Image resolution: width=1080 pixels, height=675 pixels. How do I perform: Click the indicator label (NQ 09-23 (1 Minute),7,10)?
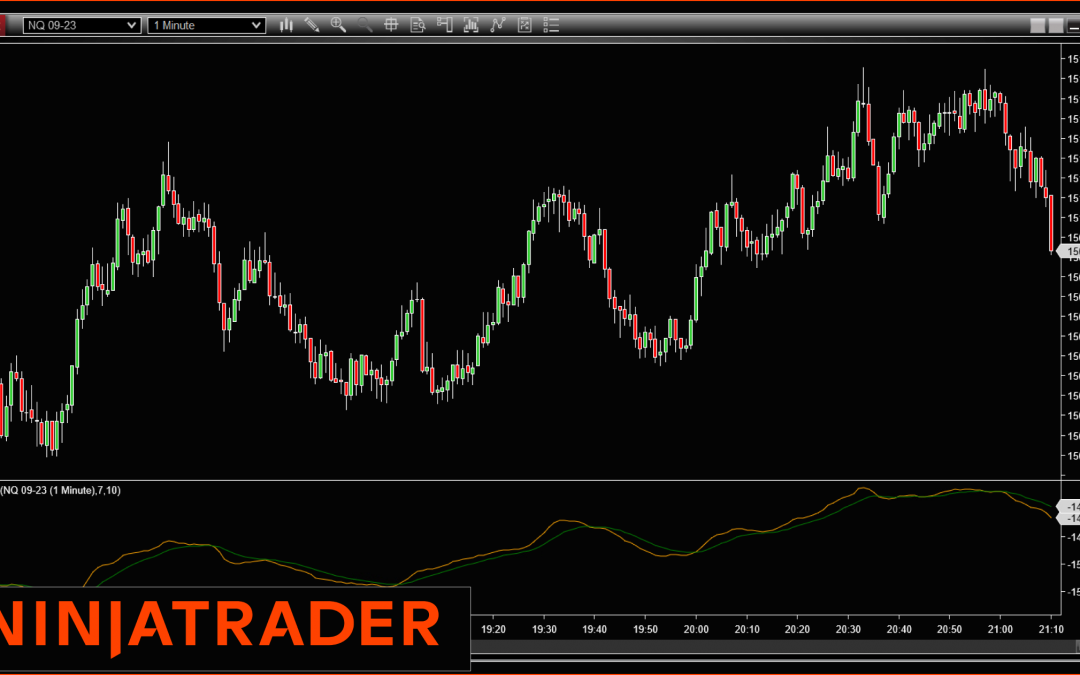coord(61,490)
